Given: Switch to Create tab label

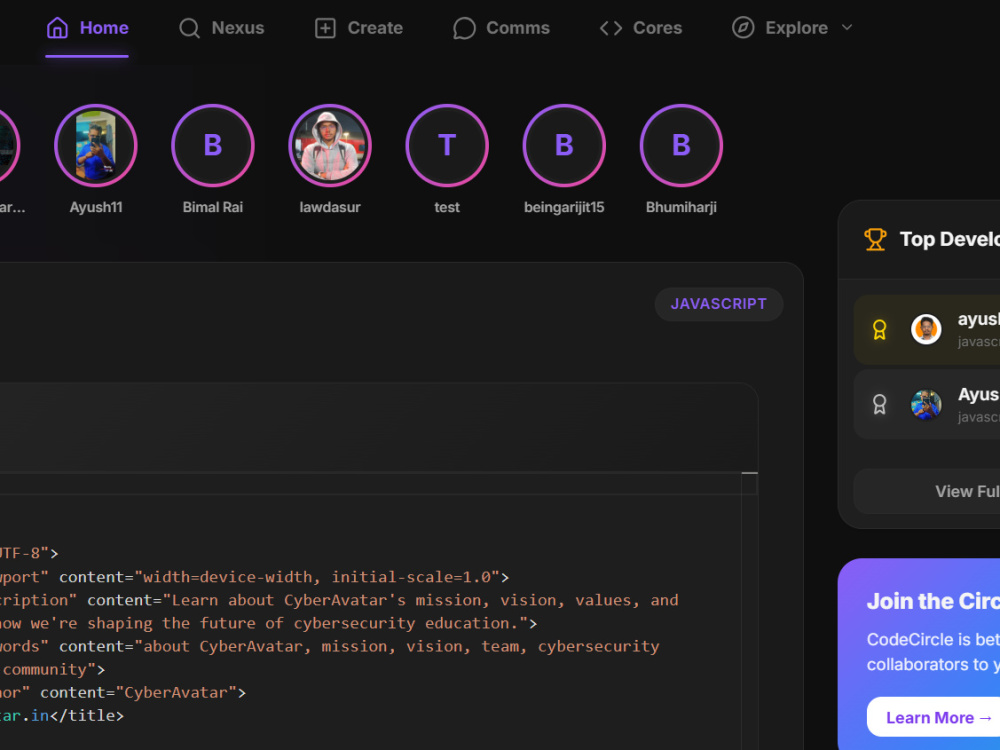Looking at the screenshot, I should point(375,28).
